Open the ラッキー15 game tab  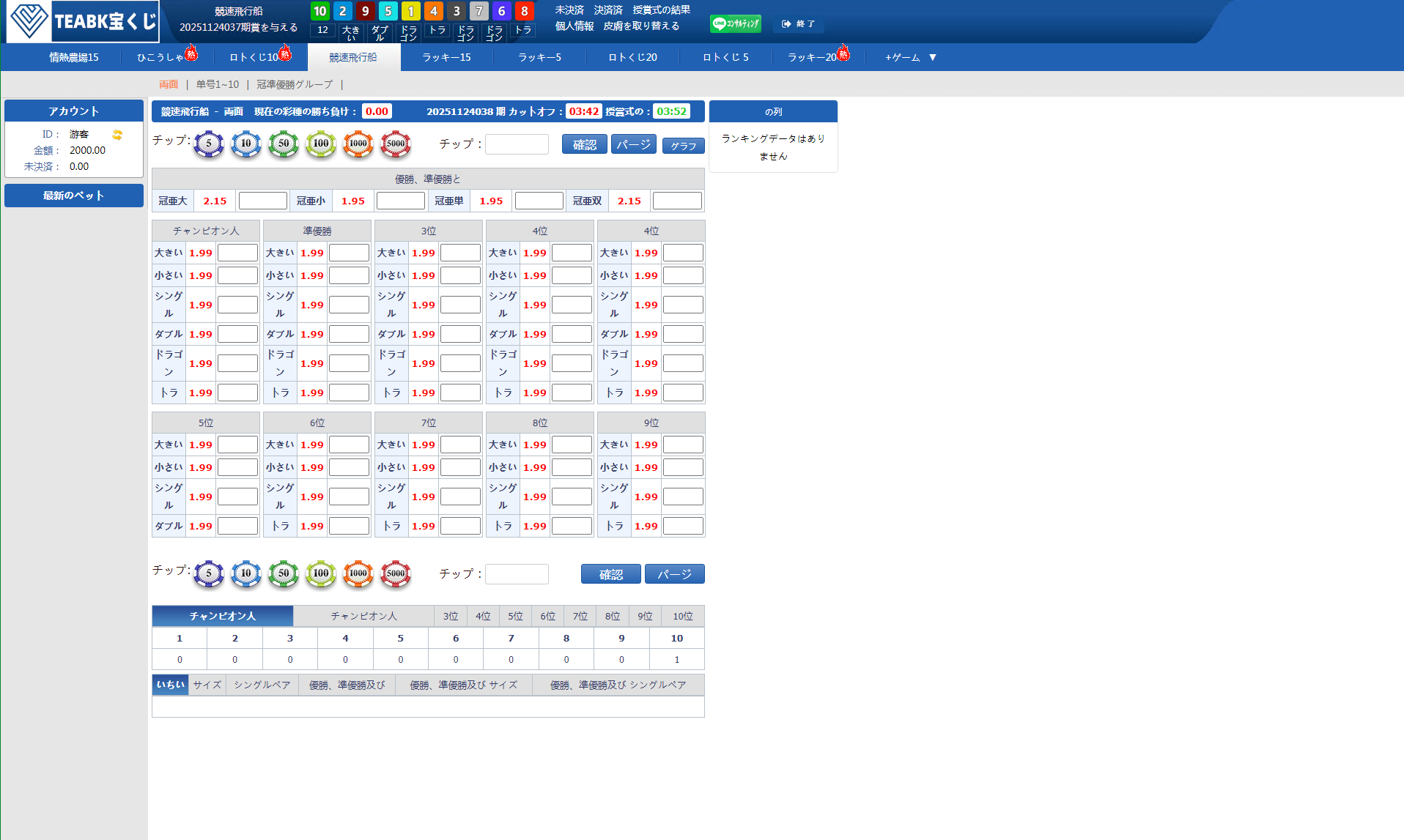(446, 57)
